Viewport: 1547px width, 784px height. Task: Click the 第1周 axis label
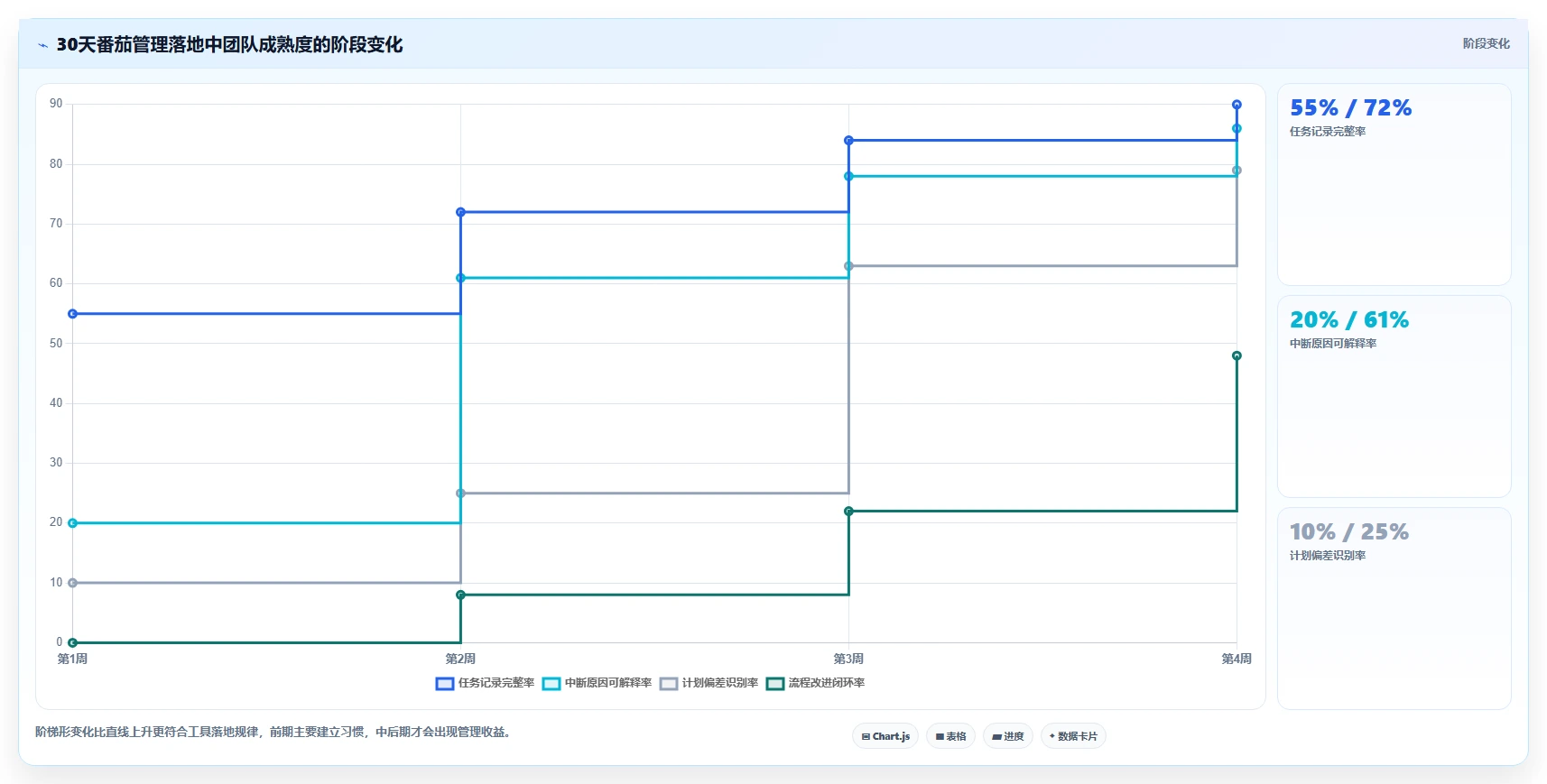[72, 659]
